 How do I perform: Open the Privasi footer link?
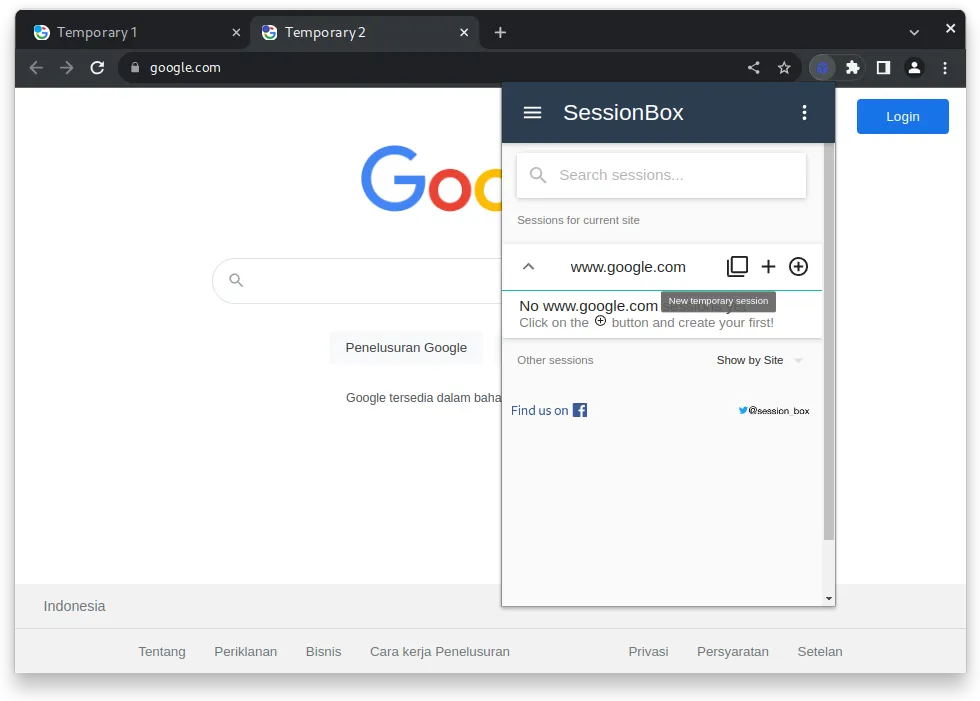[648, 651]
